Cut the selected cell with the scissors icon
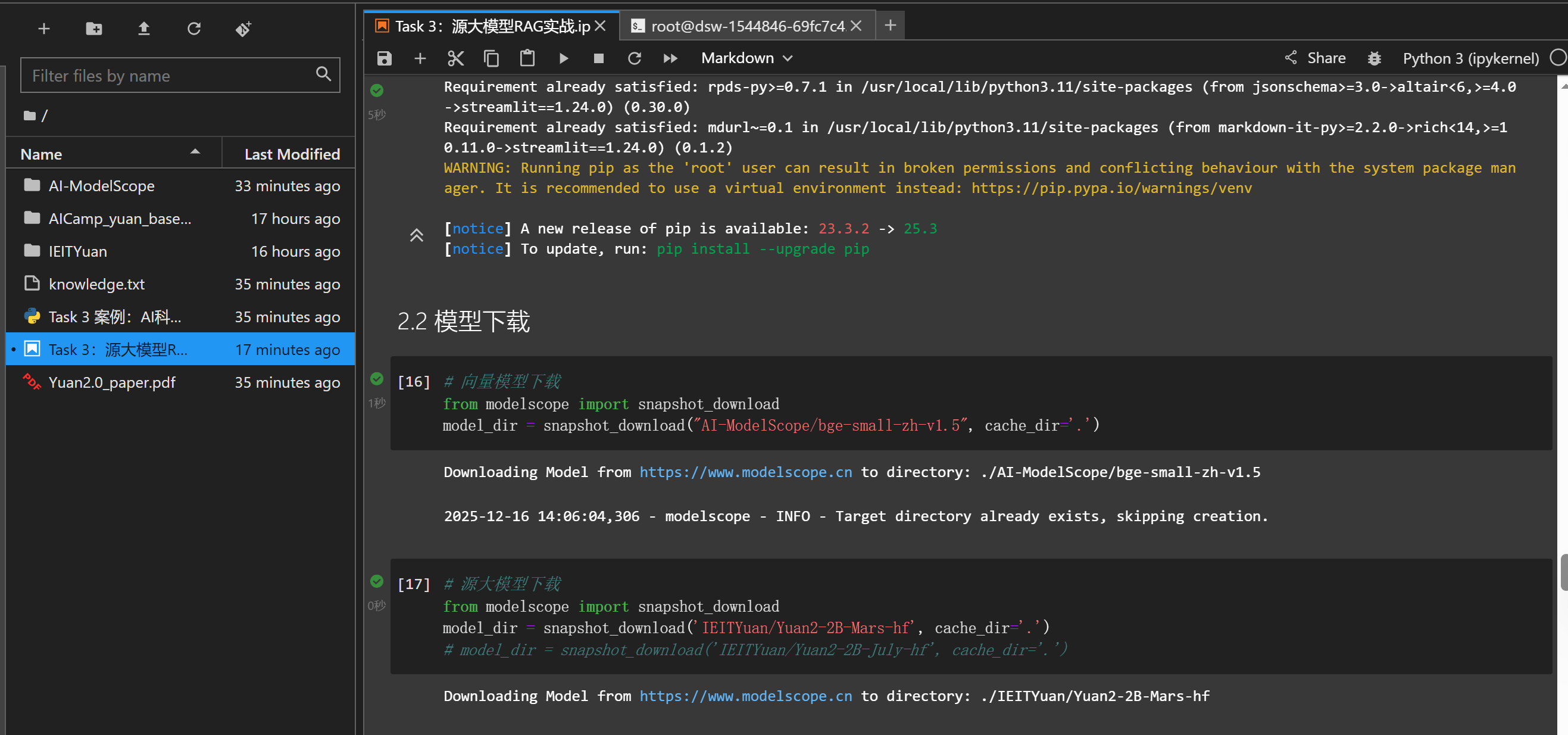This screenshot has height=735, width=1568. click(455, 58)
